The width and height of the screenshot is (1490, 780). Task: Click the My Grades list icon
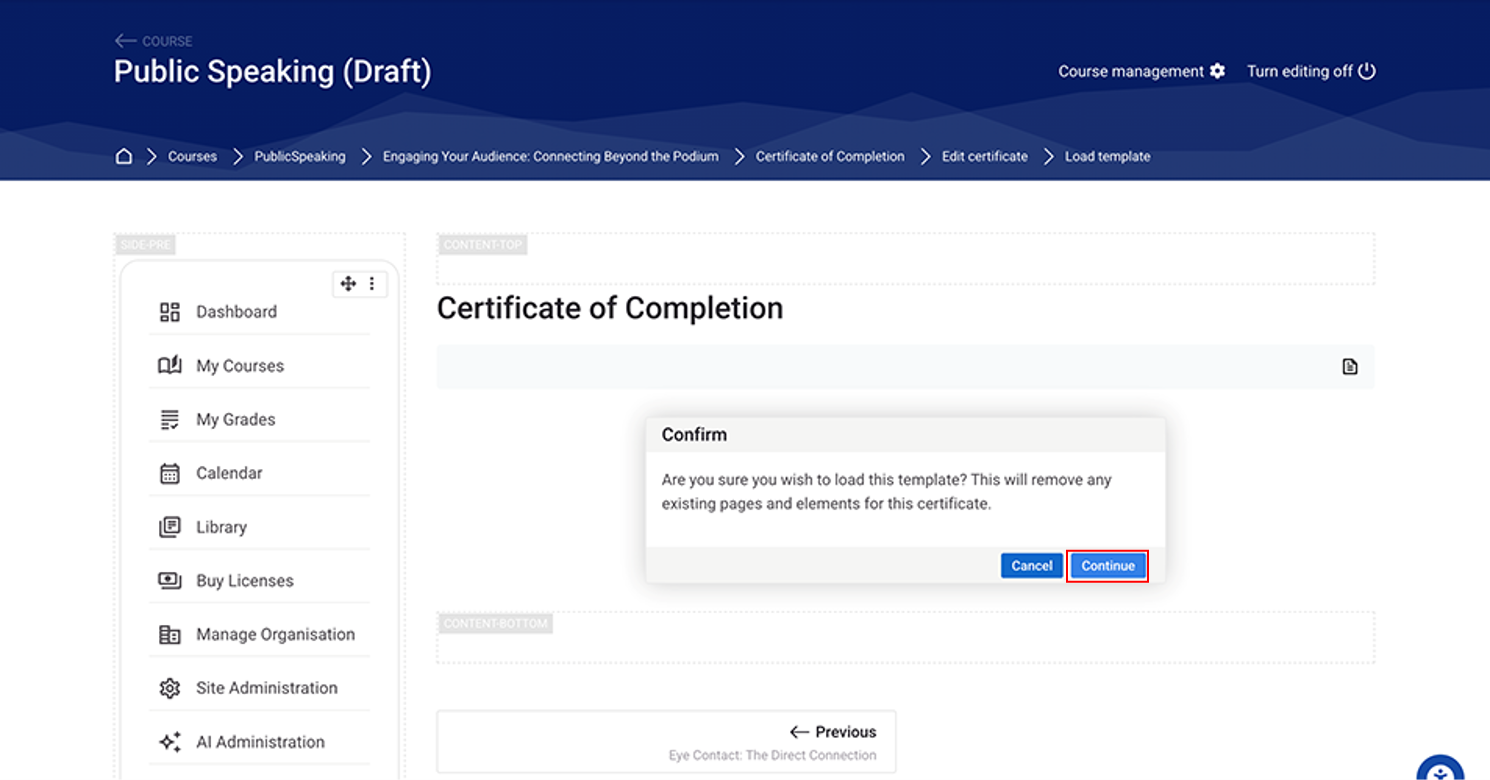[170, 420]
